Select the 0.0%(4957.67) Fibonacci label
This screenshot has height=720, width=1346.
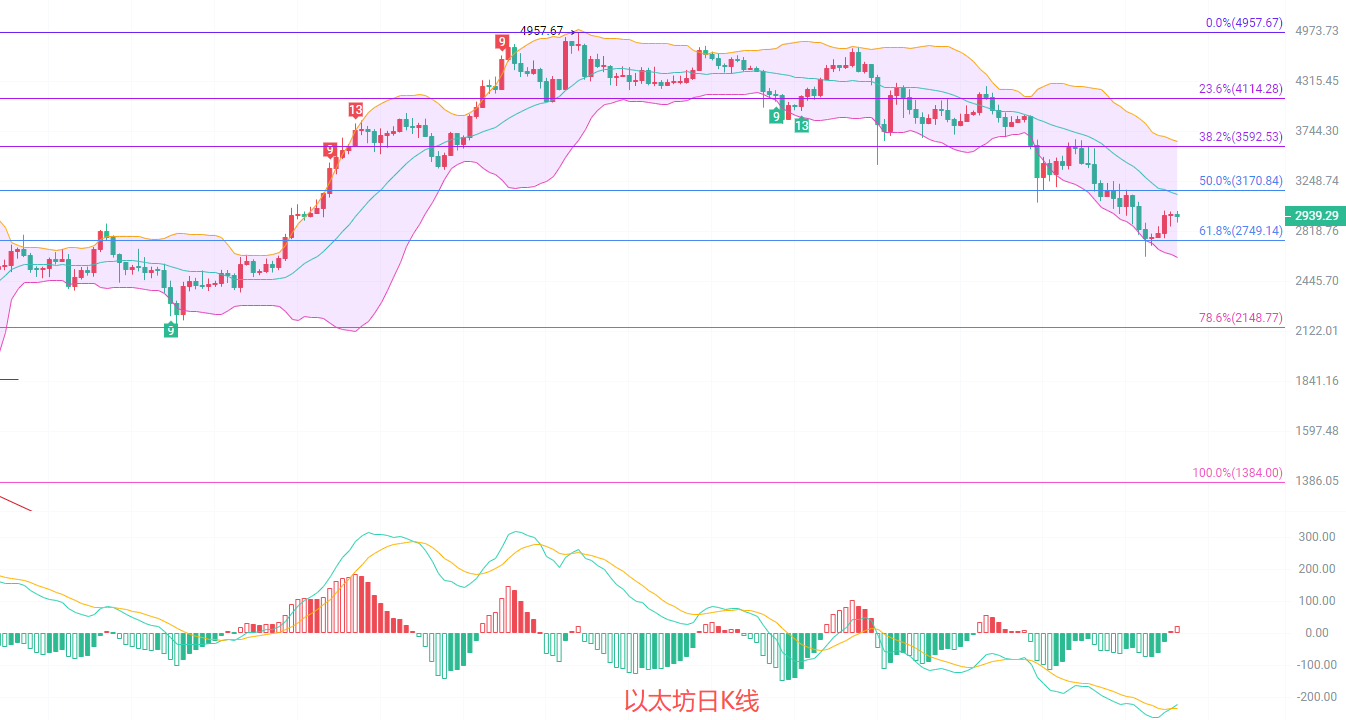[1240, 23]
